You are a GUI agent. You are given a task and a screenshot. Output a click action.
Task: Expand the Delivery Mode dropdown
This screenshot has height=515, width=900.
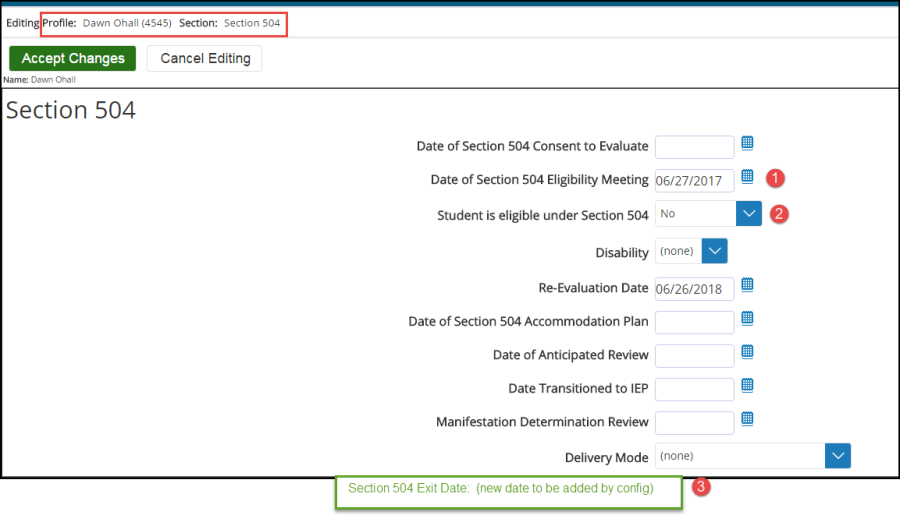(837, 456)
